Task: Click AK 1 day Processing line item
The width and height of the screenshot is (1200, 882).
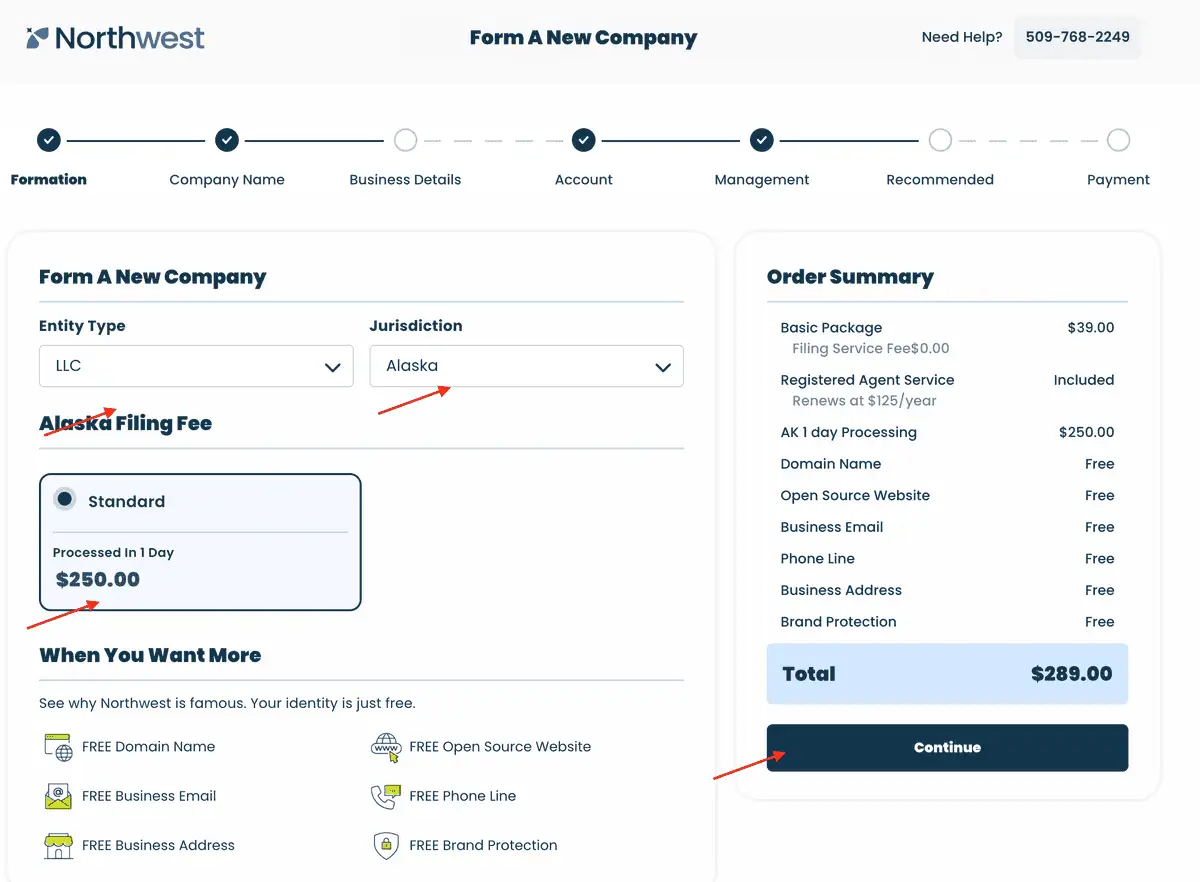Action: click(x=848, y=432)
